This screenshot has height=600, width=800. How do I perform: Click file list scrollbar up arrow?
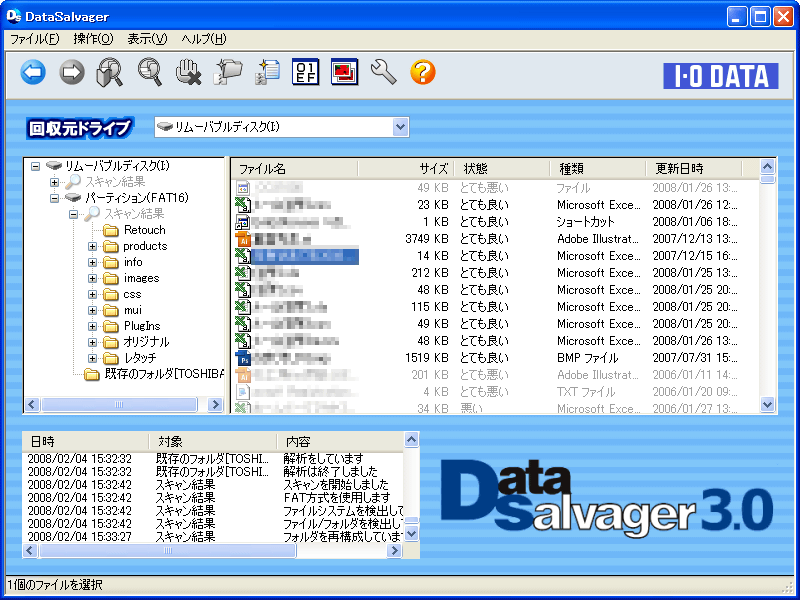tap(767, 166)
